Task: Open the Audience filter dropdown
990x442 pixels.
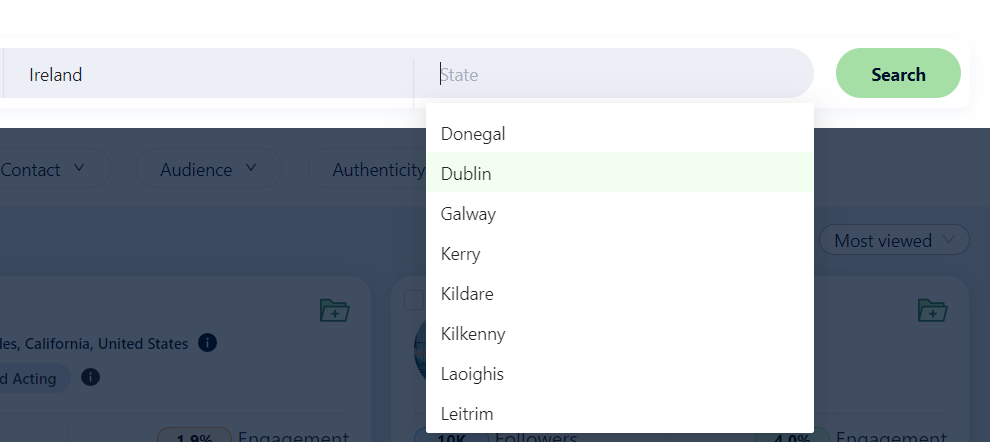Action: coord(208,169)
